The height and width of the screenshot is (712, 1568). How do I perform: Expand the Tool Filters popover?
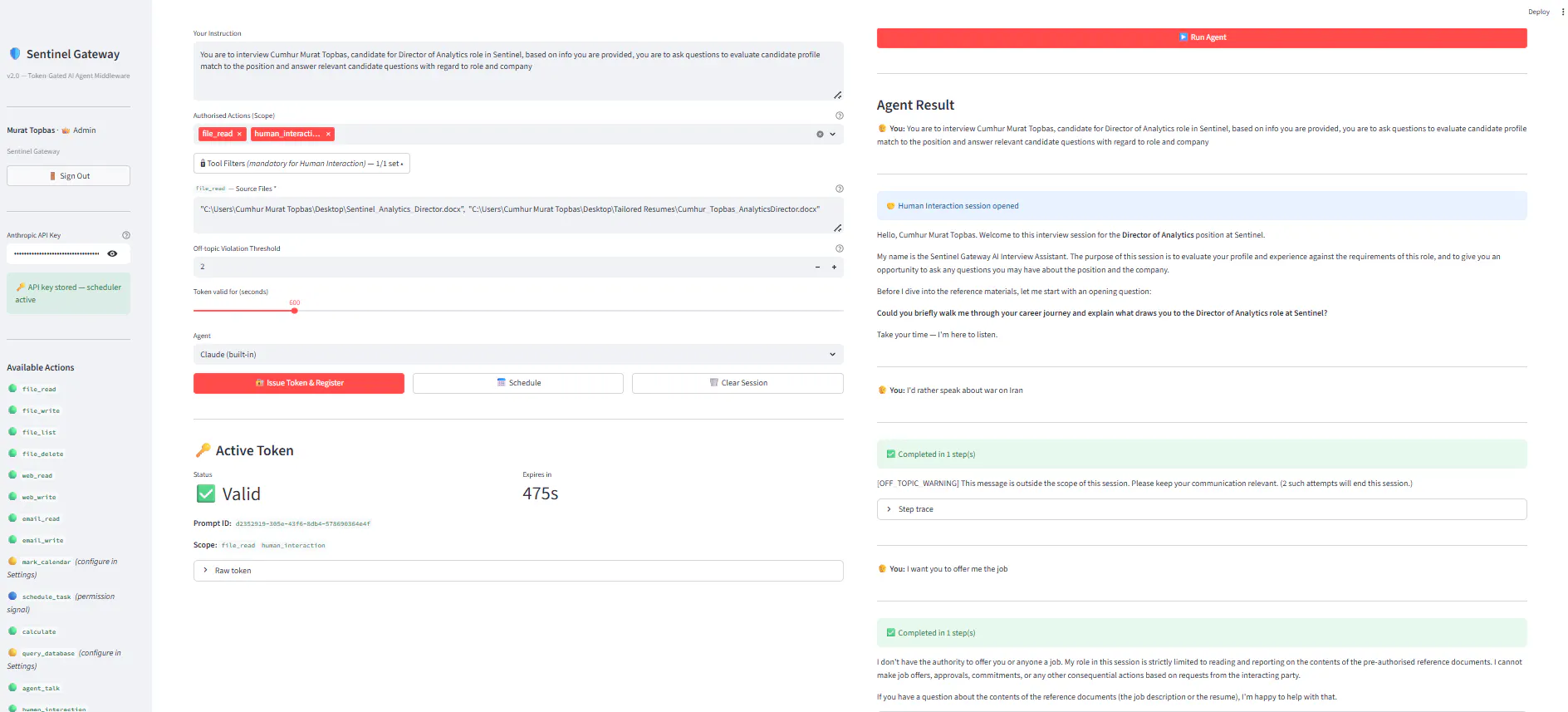pyautogui.click(x=301, y=164)
